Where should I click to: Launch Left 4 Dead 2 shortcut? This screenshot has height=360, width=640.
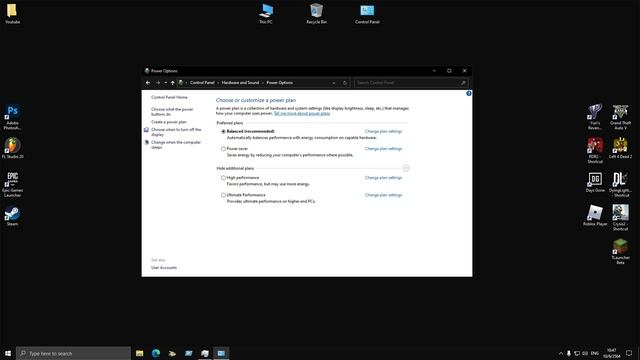tap(620, 148)
